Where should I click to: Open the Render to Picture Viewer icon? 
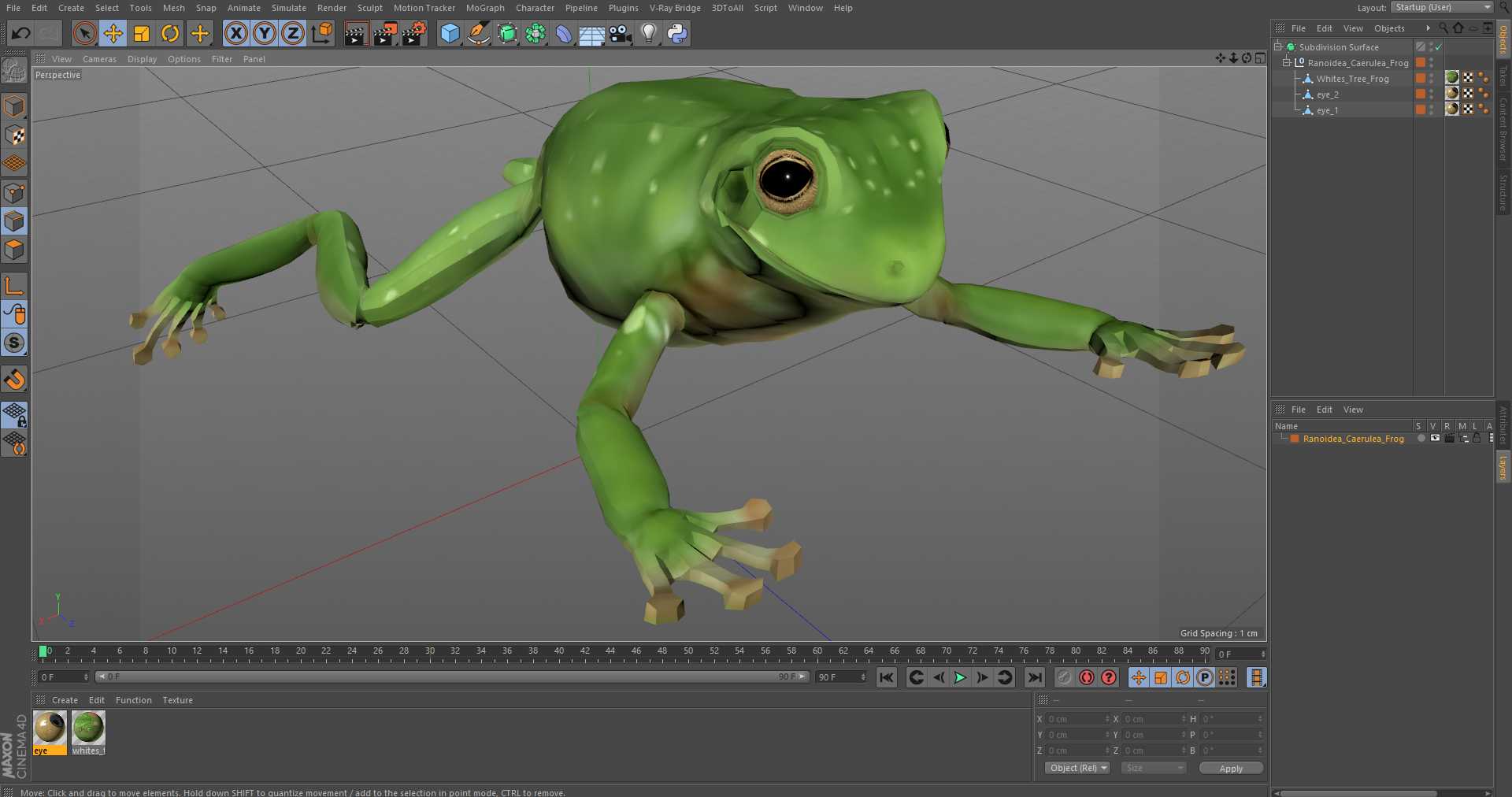pos(384,33)
